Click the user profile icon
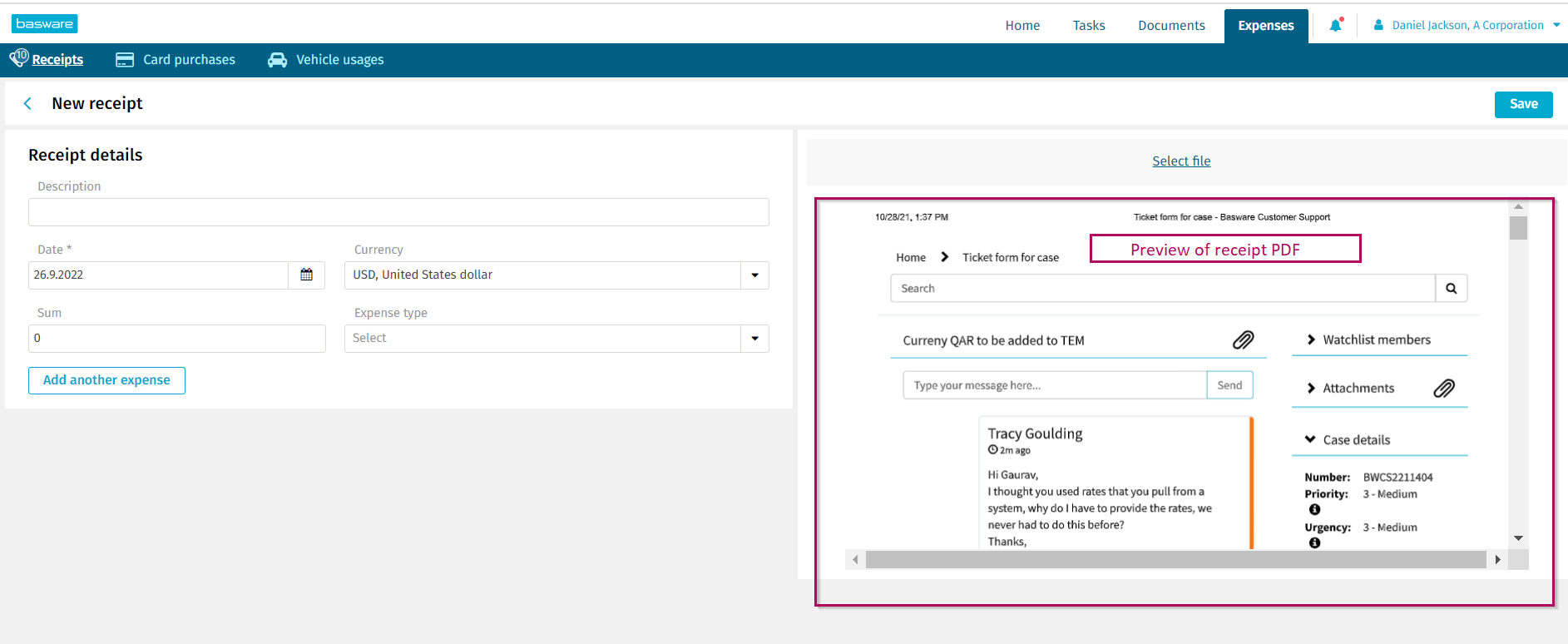Viewport: 1568px width, 644px height. coord(1378,25)
